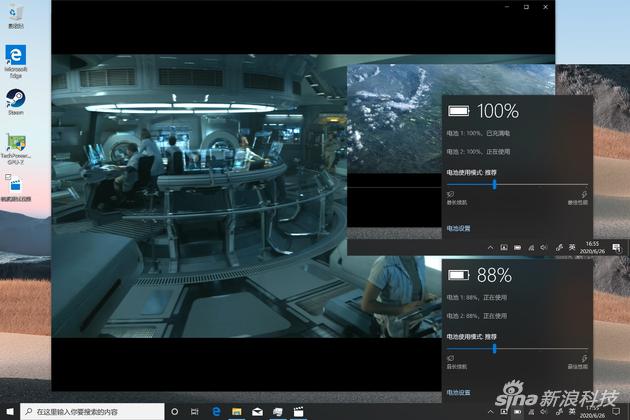The image size is (630, 420).
Task: Open the Steam desktop shortcut
Action: (16, 99)
